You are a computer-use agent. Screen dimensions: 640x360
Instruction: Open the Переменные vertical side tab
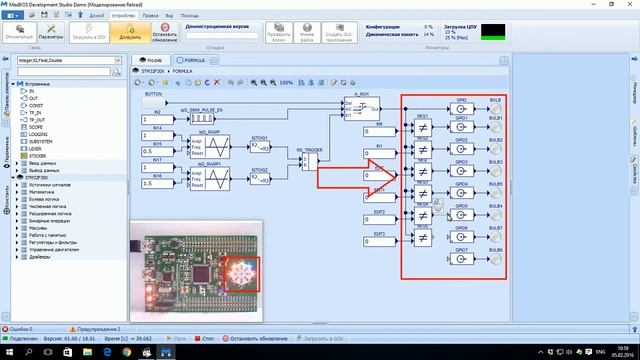(x=6, y=152)
